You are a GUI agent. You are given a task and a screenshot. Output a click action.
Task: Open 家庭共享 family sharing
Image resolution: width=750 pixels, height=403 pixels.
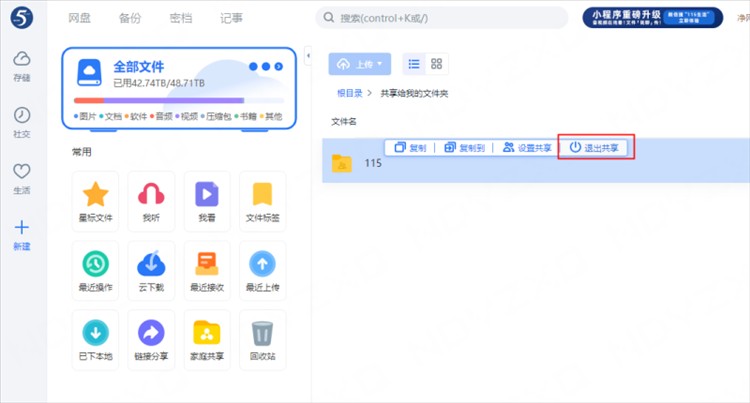click(x=207, y=340)
